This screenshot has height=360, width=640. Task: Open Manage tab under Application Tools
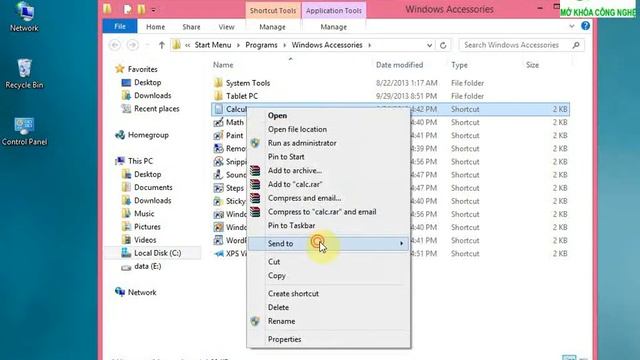click(333, 27)
